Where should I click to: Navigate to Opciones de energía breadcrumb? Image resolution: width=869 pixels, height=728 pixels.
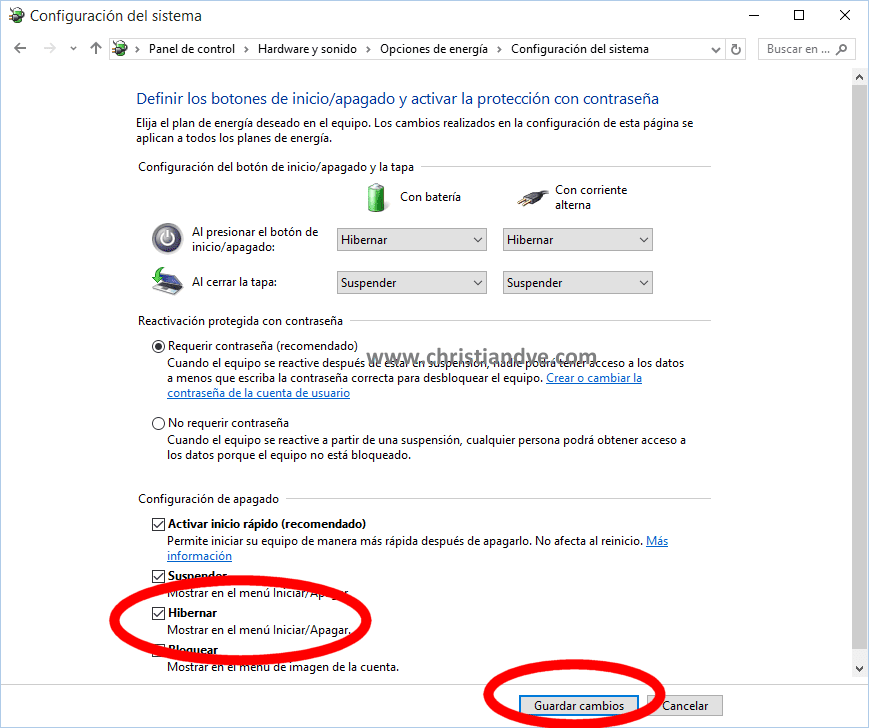[434, 49]
